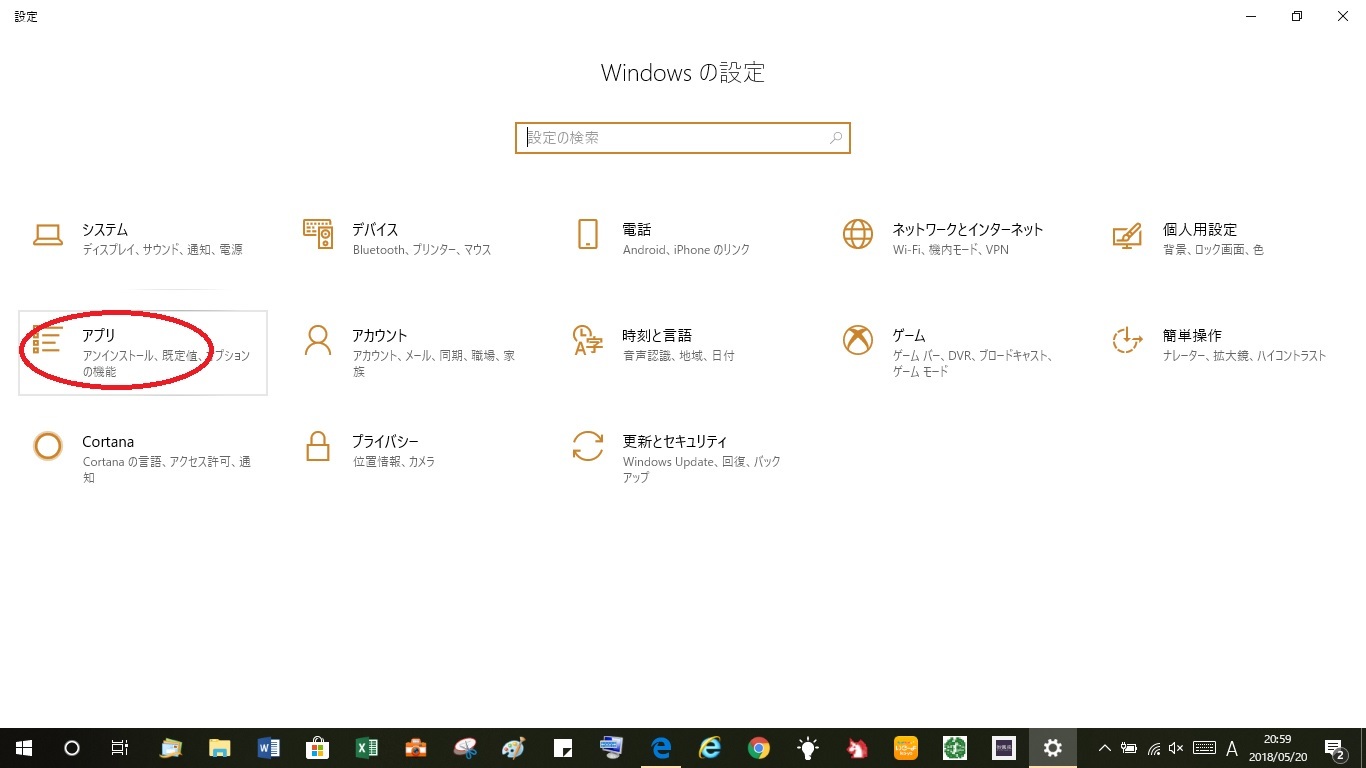
Task: Open the lightbulb Tips app on taskbar
Action: tap(808, 748)
